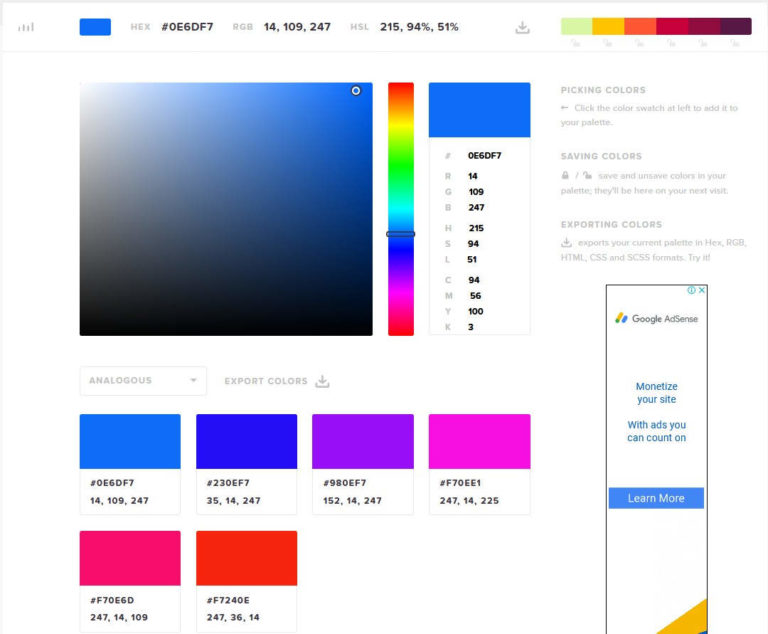This screenshot has height=634, width=768.
Task: Open the ANALOGOUS harmony dropdown
Action: click(143, 380)
